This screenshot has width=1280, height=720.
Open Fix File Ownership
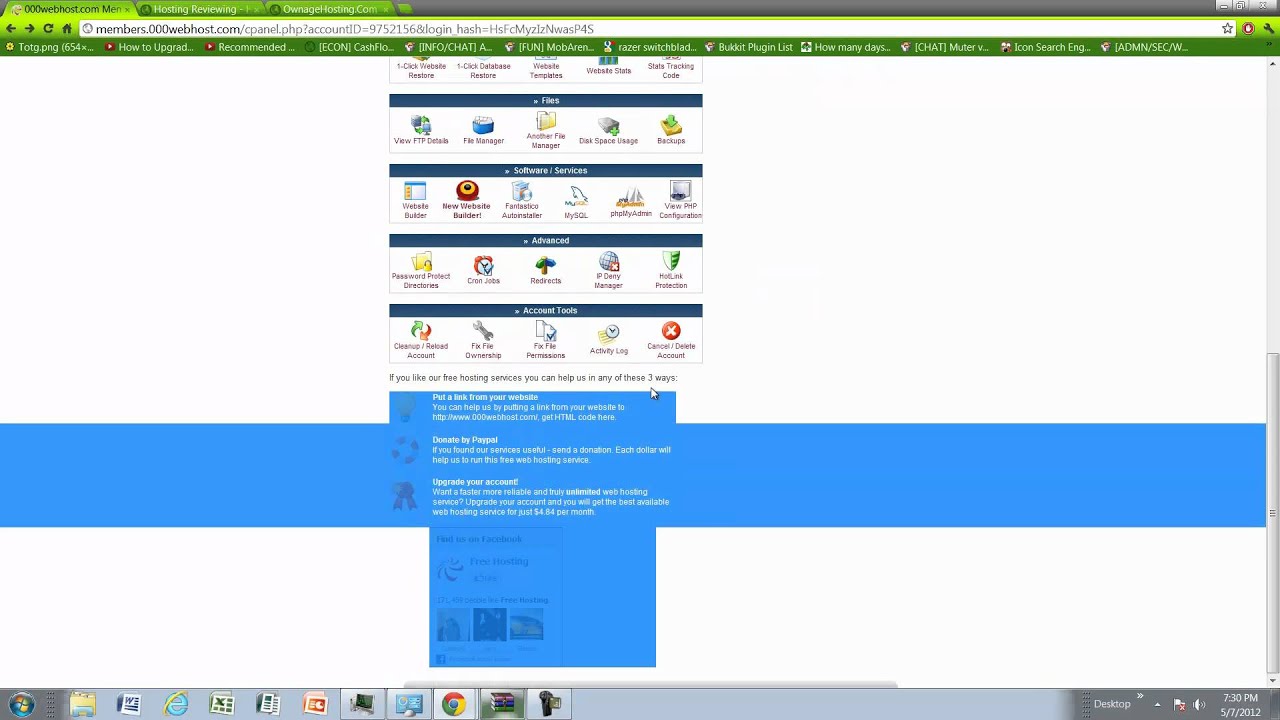click(483, 341)
